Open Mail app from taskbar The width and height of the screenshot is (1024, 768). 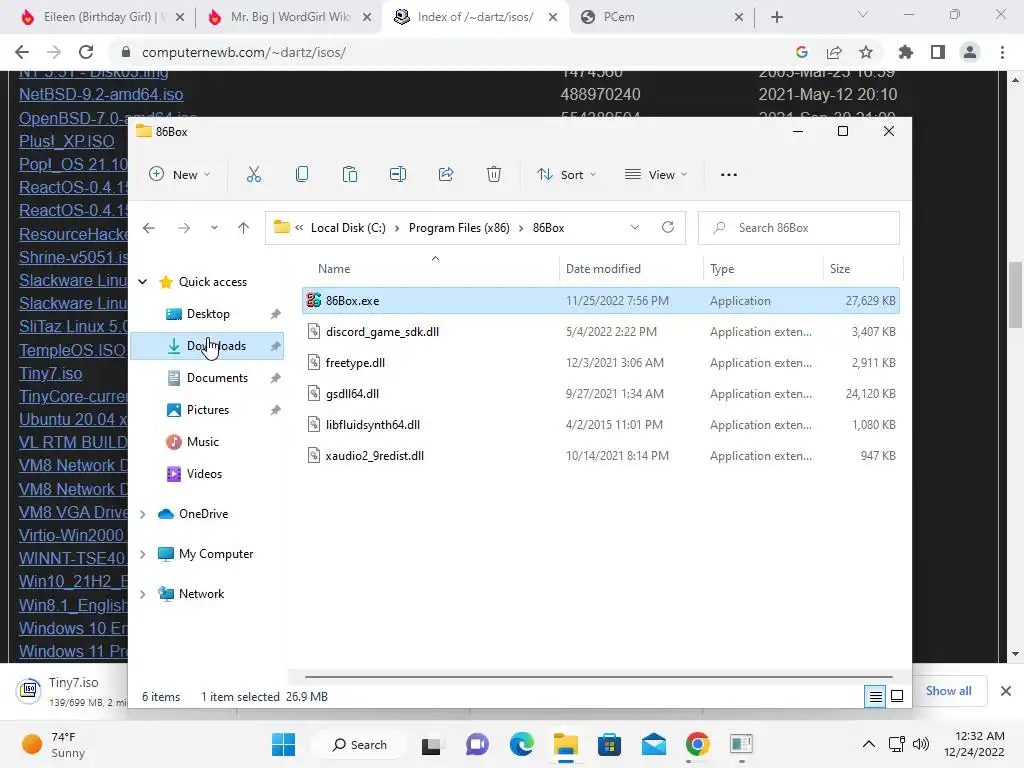pos(654,744)
